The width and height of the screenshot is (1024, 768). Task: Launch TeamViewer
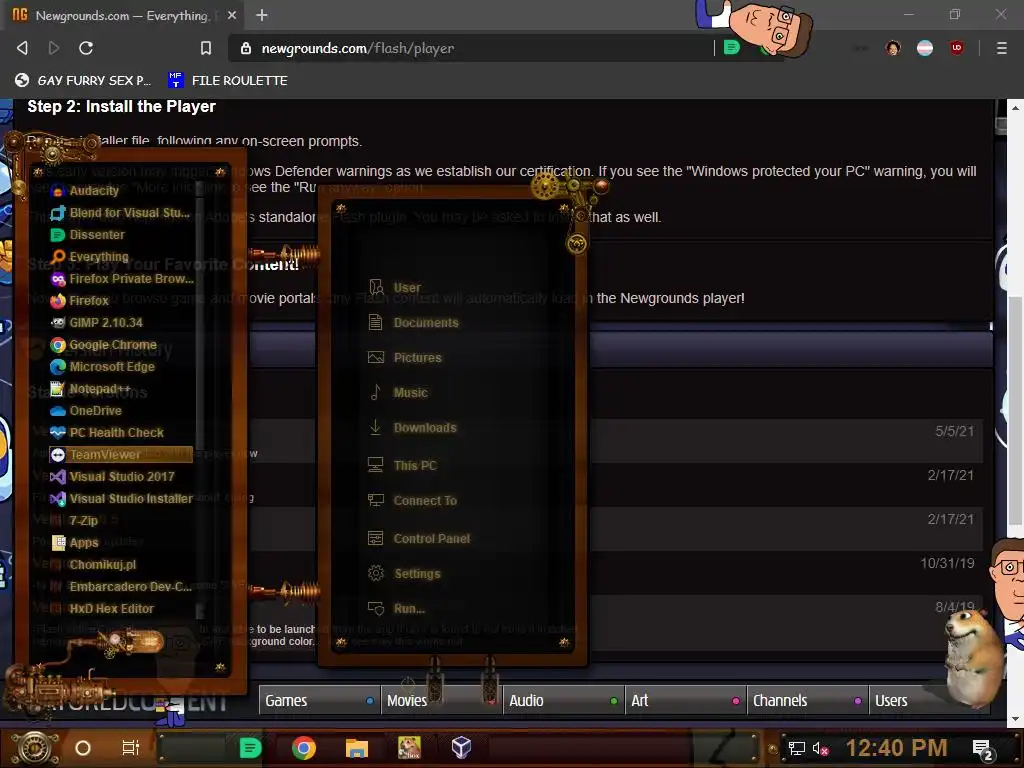121,455
